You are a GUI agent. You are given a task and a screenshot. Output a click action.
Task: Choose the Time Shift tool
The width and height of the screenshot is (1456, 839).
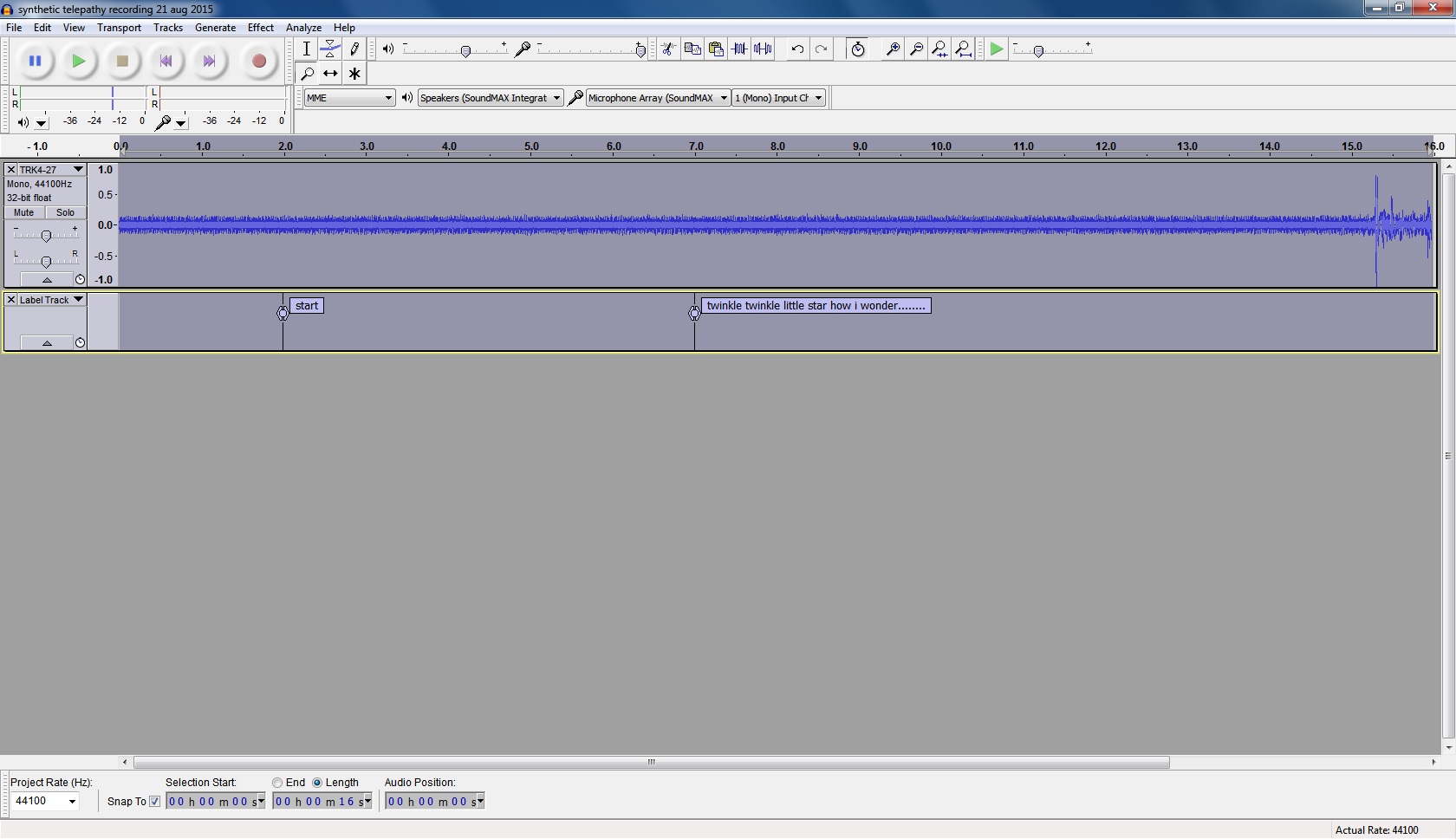tap(330, 74)
